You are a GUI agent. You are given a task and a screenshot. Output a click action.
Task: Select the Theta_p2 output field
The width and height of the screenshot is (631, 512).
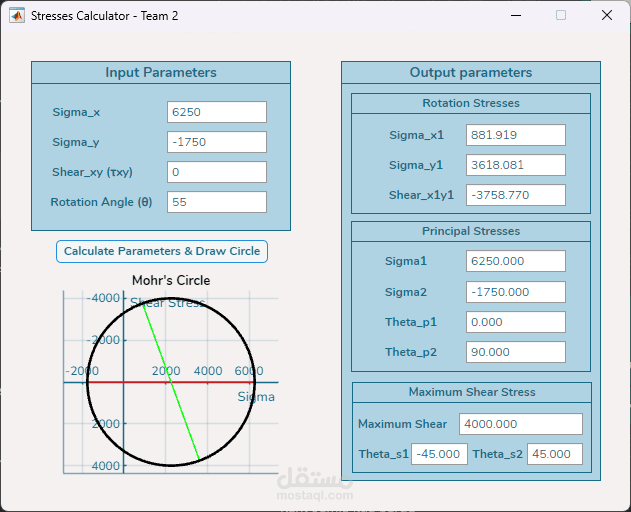(x=516, y=352)
